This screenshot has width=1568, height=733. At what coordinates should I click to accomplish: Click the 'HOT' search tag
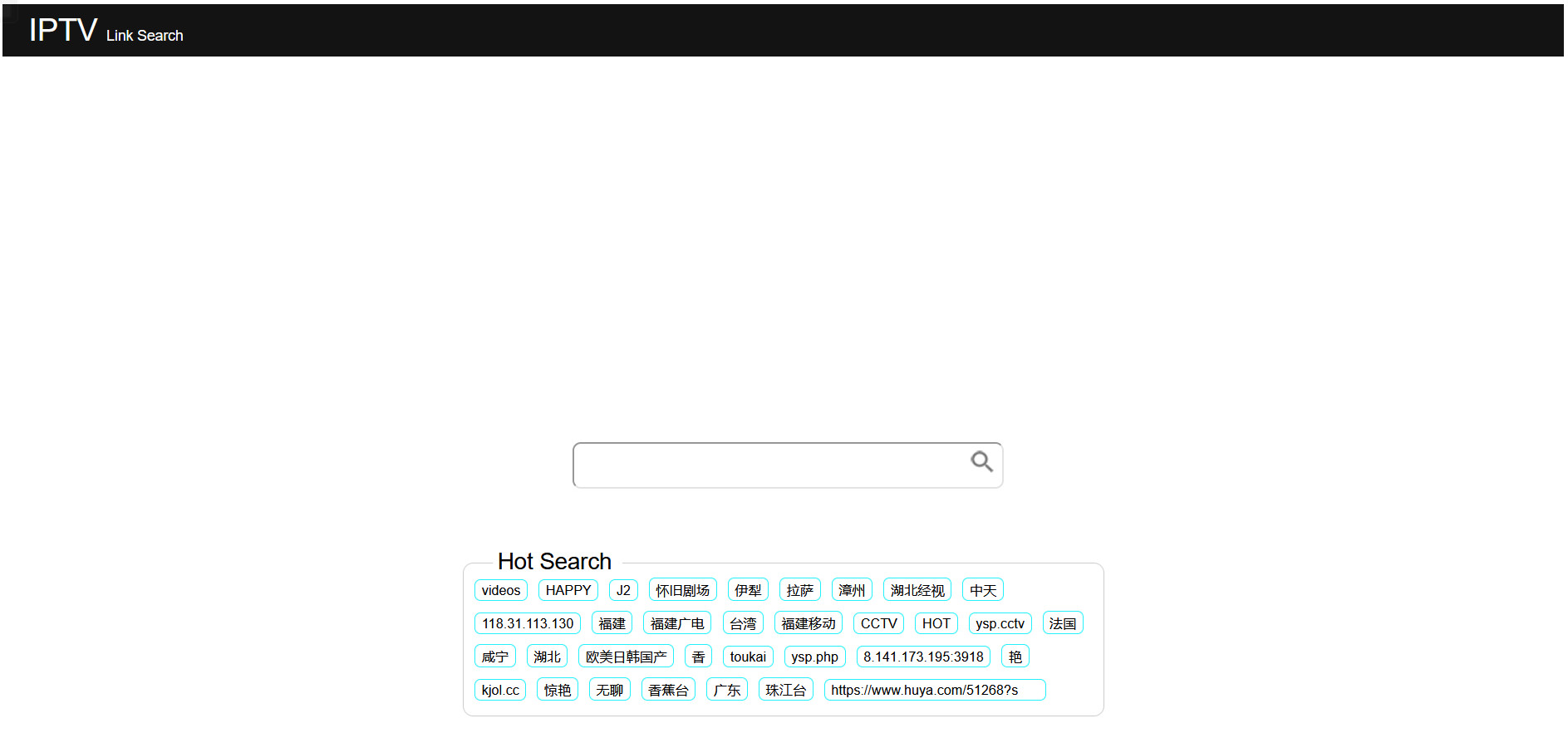[x=936, y=623]
